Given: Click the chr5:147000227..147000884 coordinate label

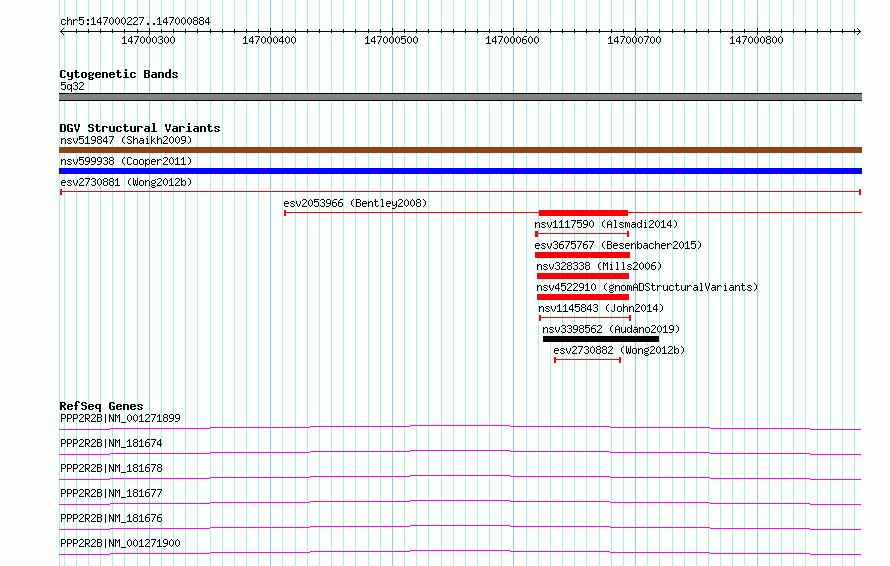Looking at the screenshot, I should [x=135, y=21].
